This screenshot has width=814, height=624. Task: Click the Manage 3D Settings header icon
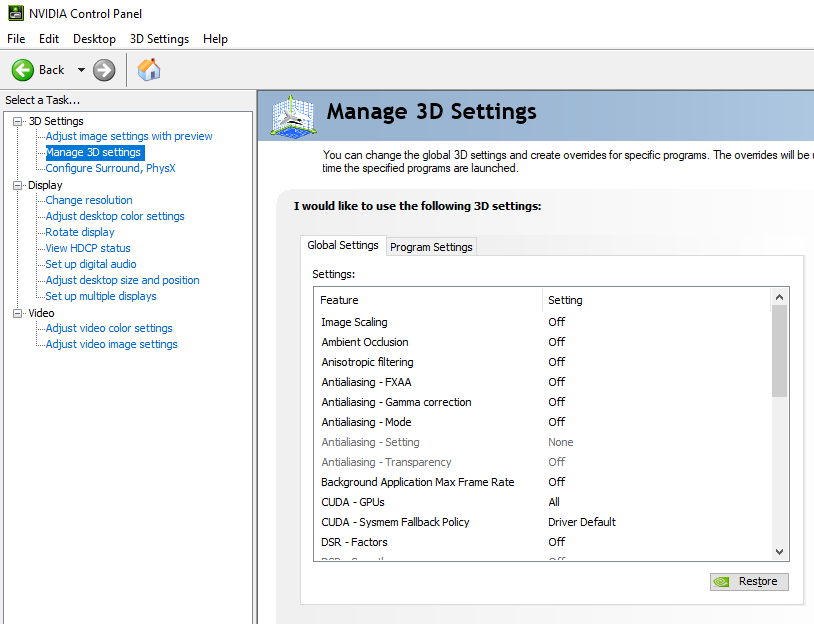coord(293,116)
